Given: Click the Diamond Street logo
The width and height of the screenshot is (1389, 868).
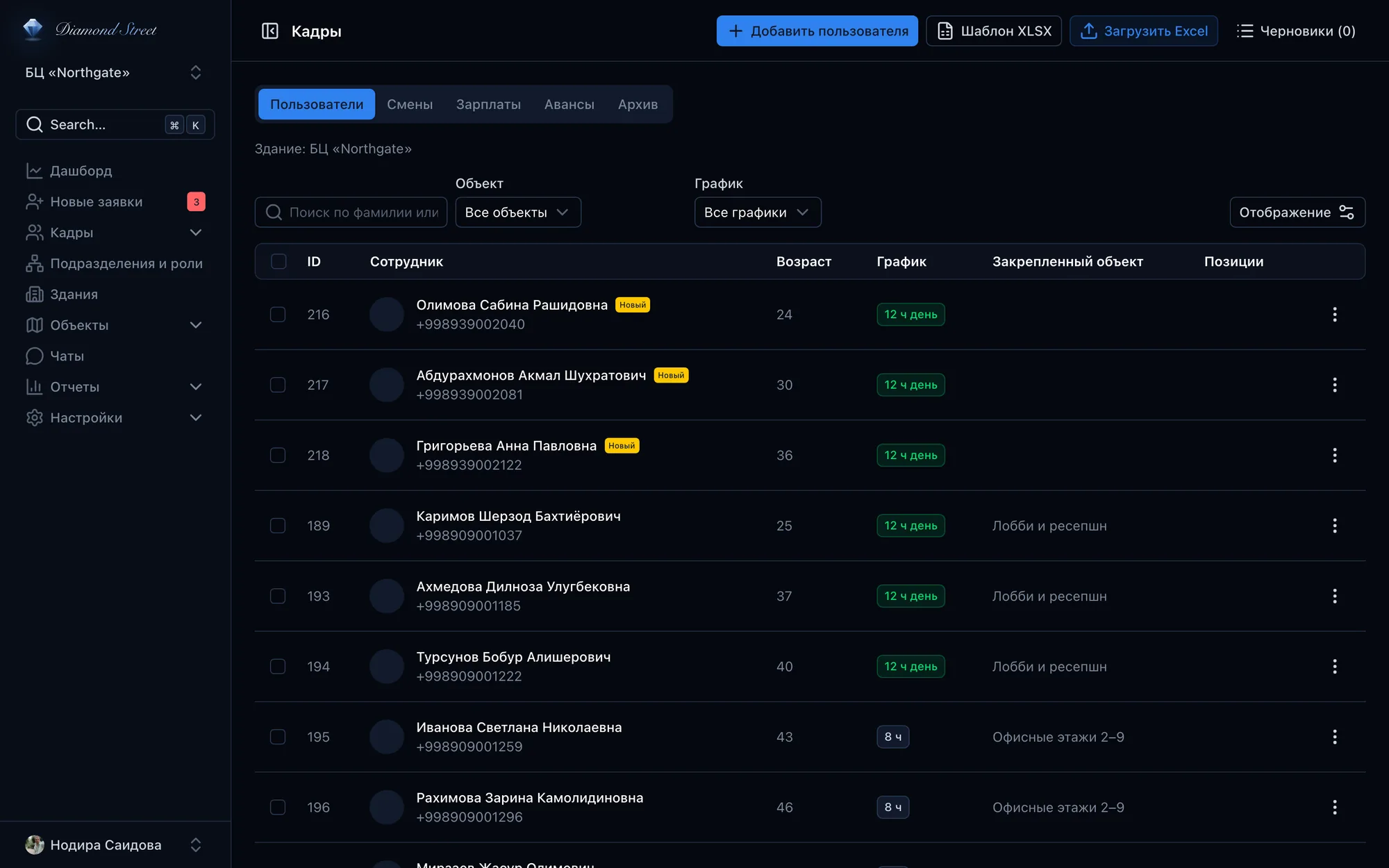Looking at the screenshot, I should pyautogui.click(x=90, y=29).
